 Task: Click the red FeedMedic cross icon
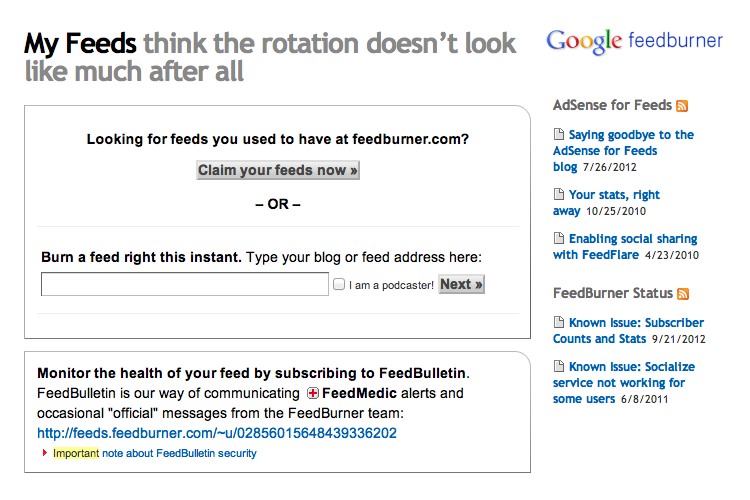[x=312, y=394]
